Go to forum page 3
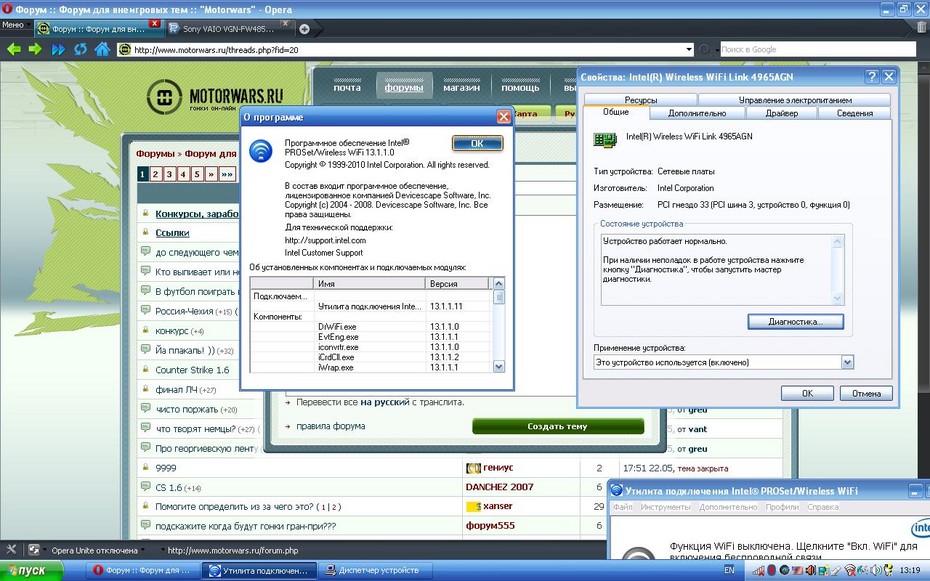Image resolution: width=930 pixels, height=581 pixels. coord(169,174)
